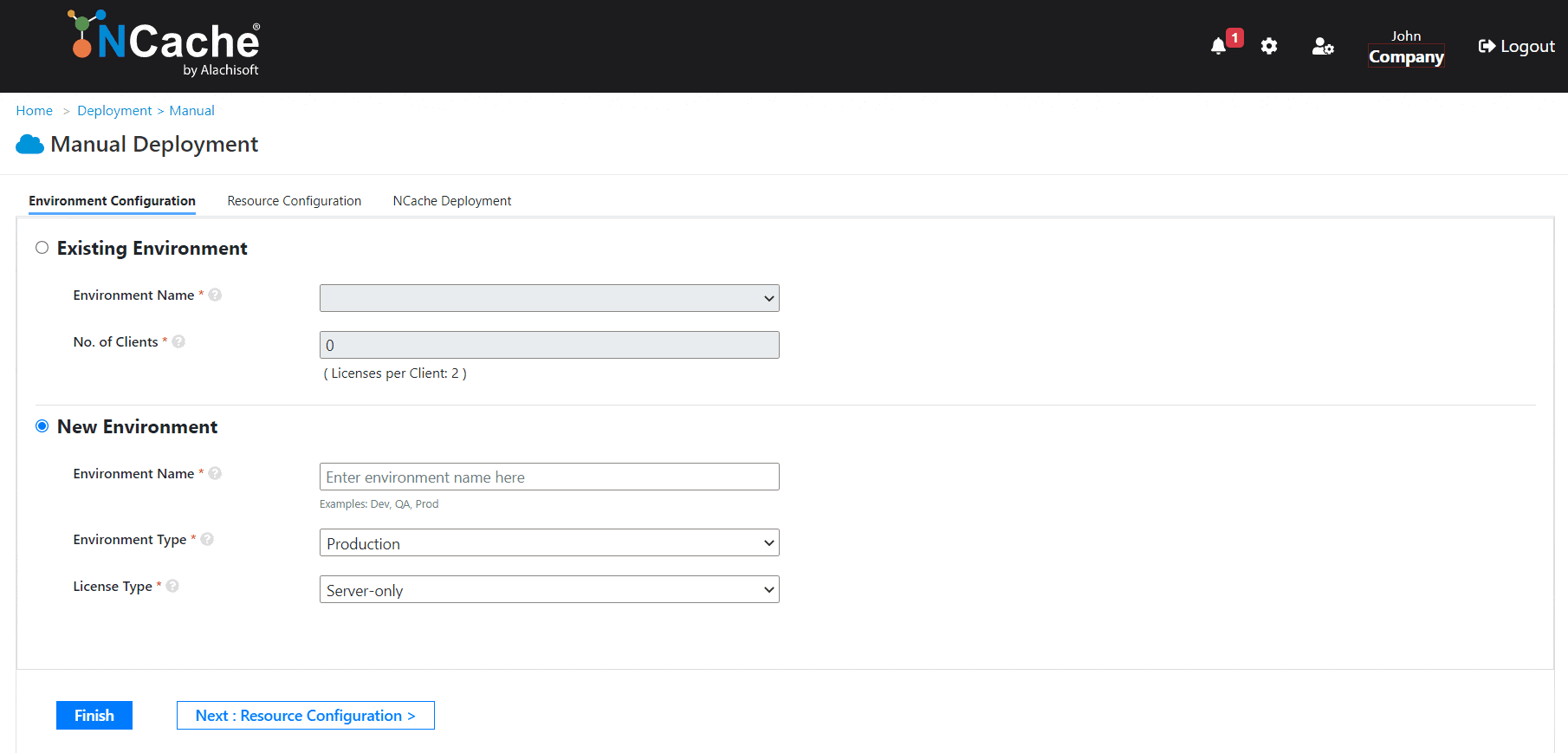Switch to the NCache Deployment tab
1568x753 pixels.
click(x=452, y=201)
